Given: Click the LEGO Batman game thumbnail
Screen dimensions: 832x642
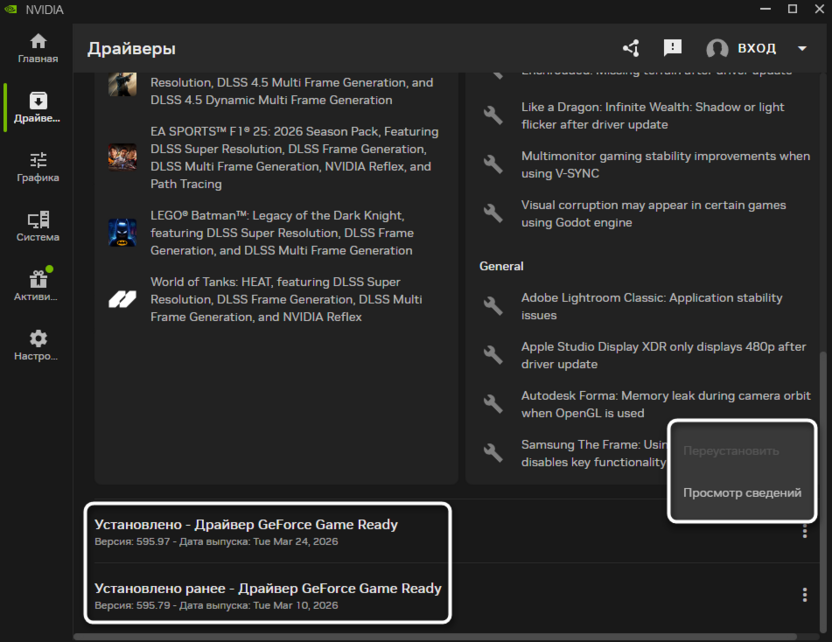Looking at the screenshot, I should pos(123,232).
